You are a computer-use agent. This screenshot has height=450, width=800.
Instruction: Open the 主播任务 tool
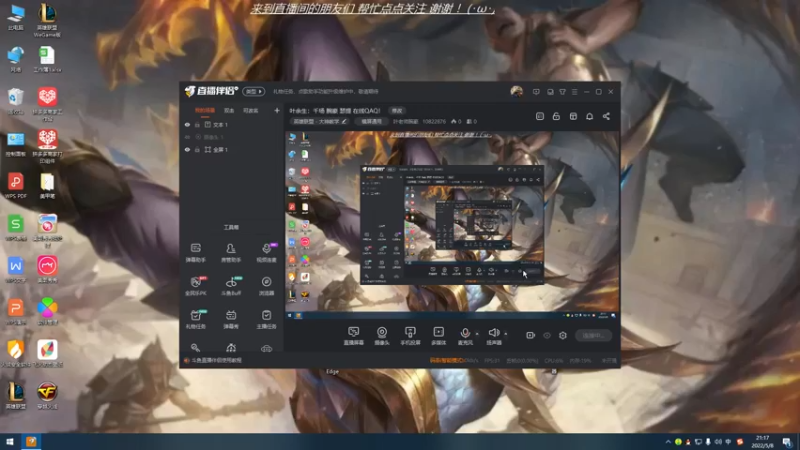pyautogui.click(x=266, y=319)
